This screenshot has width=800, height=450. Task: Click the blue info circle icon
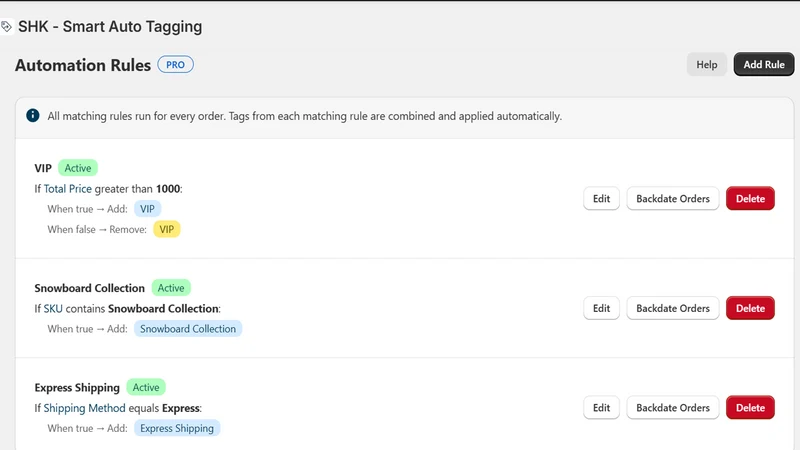point(33,115)
